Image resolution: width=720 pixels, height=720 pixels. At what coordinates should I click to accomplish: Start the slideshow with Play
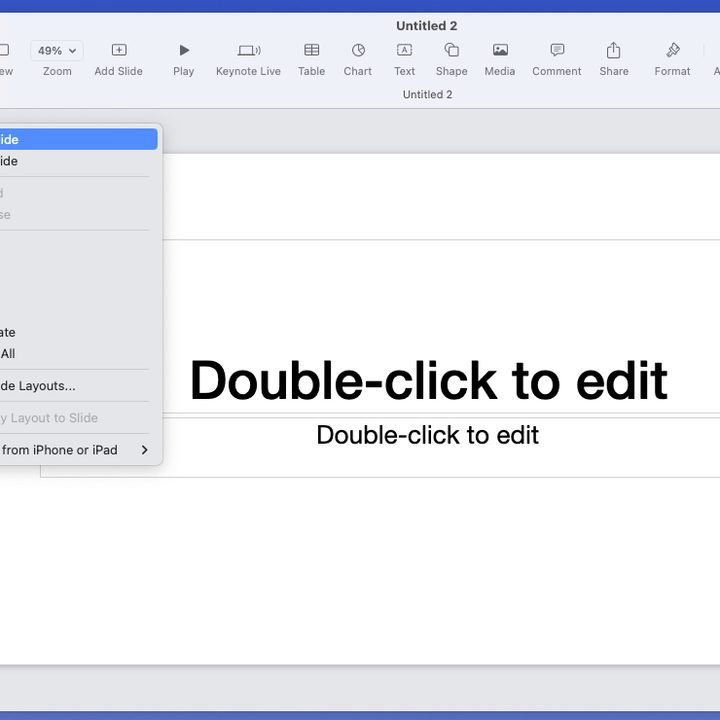tap(184, 50)
